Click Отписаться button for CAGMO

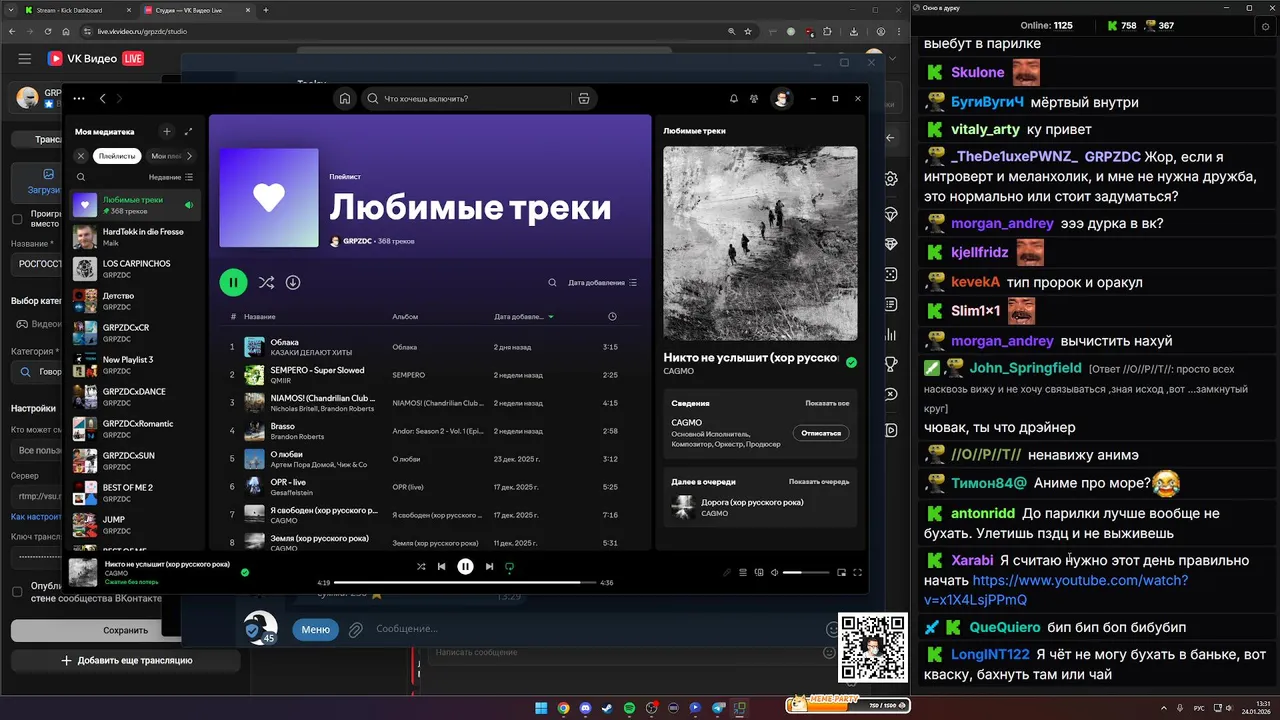click(821, 433)
